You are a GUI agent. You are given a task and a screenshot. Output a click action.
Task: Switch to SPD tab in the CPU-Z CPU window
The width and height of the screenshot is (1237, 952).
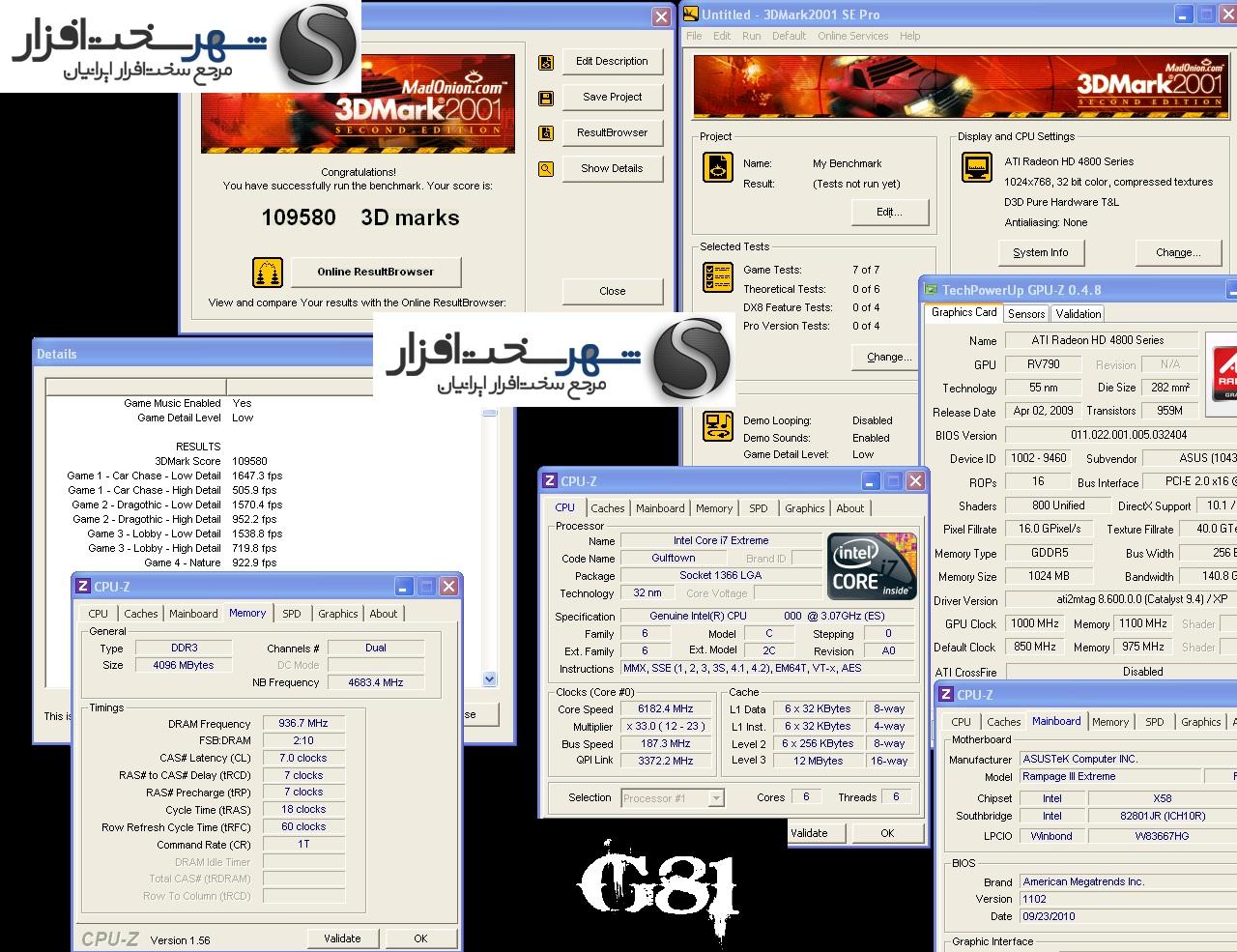point(759,508)
